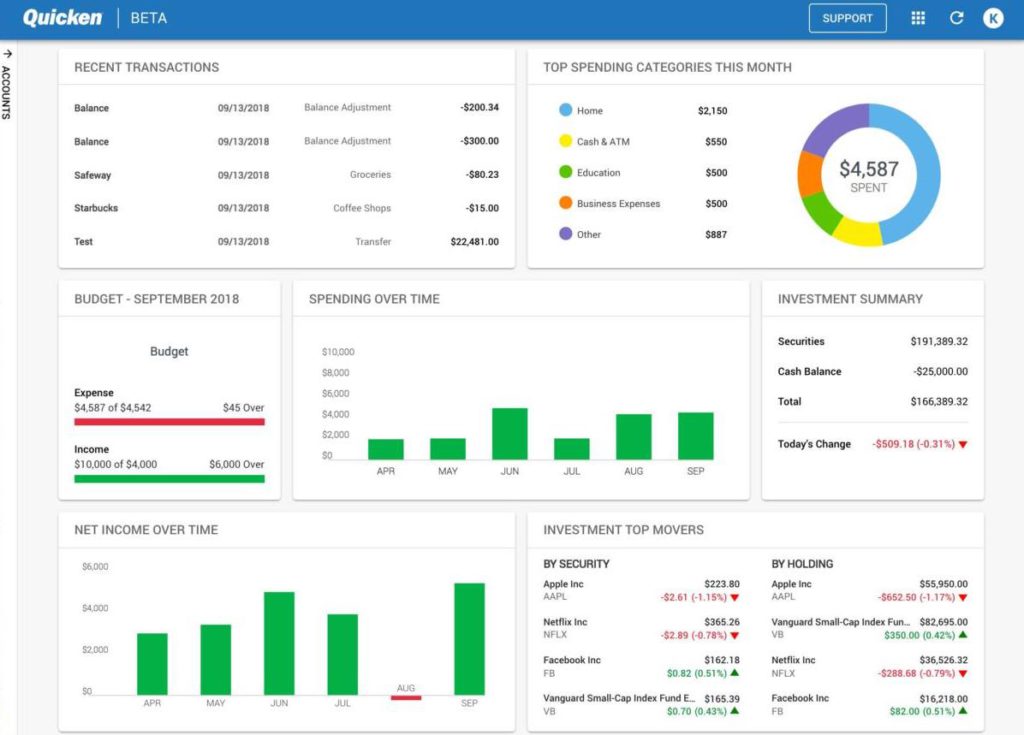This screenshot has width=1024, height=735.
Task: Open the apps grid icon
Action: click(x=918, y=18)
